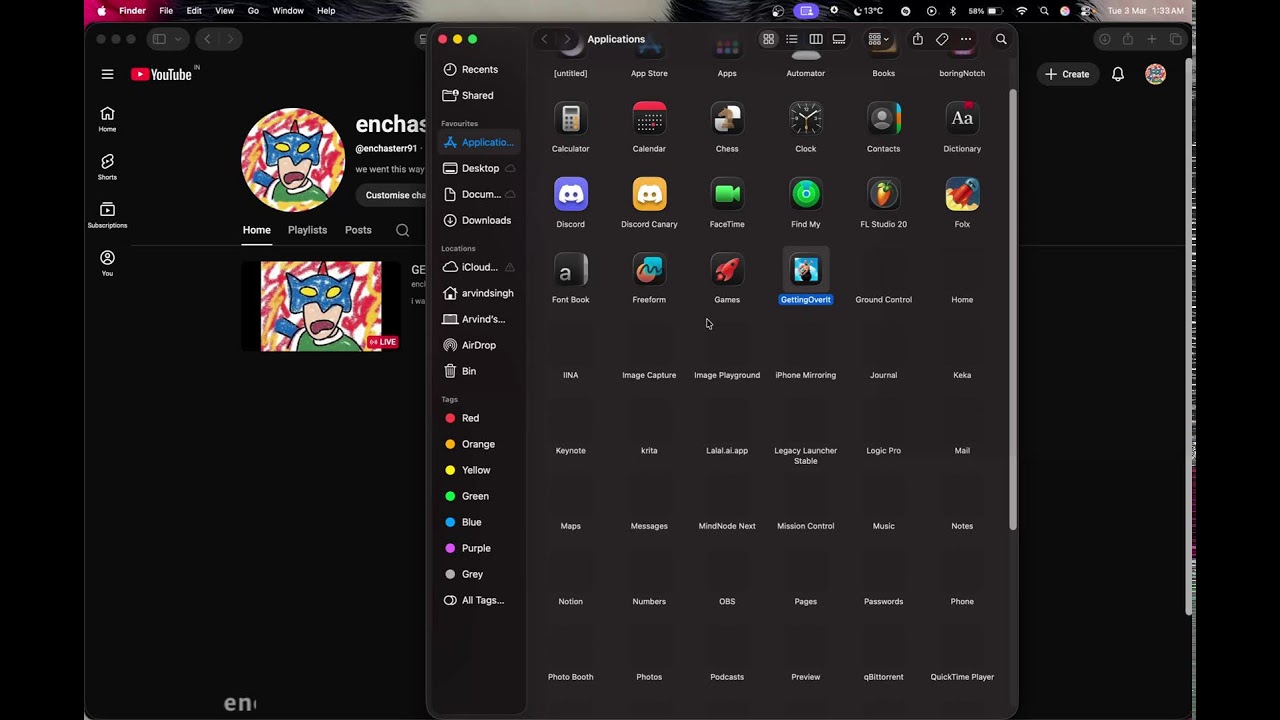1280x720 pixels.
Task: Open the Finder more actions menu
Action: [x=966, y=39]
